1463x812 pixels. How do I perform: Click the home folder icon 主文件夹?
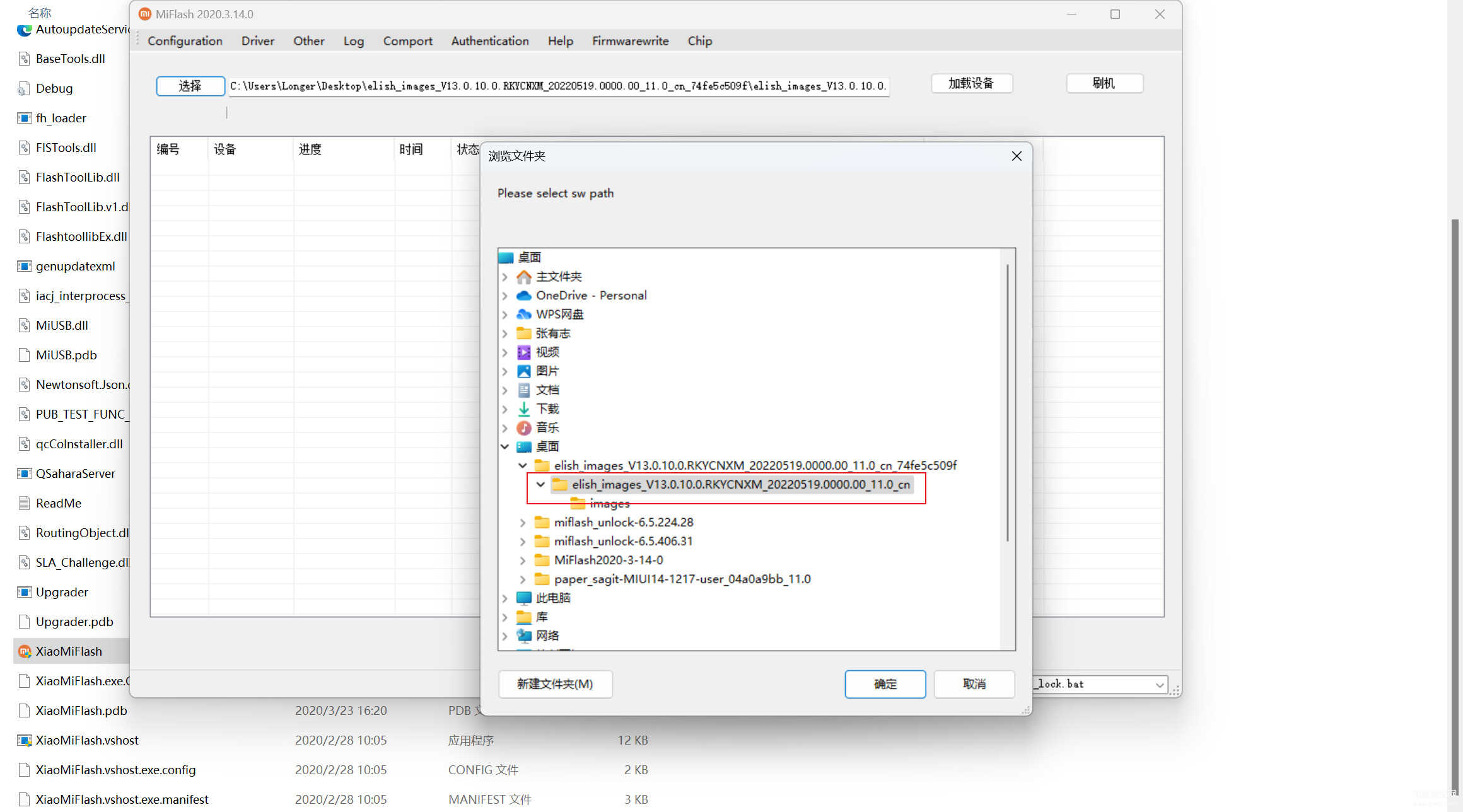524,277
